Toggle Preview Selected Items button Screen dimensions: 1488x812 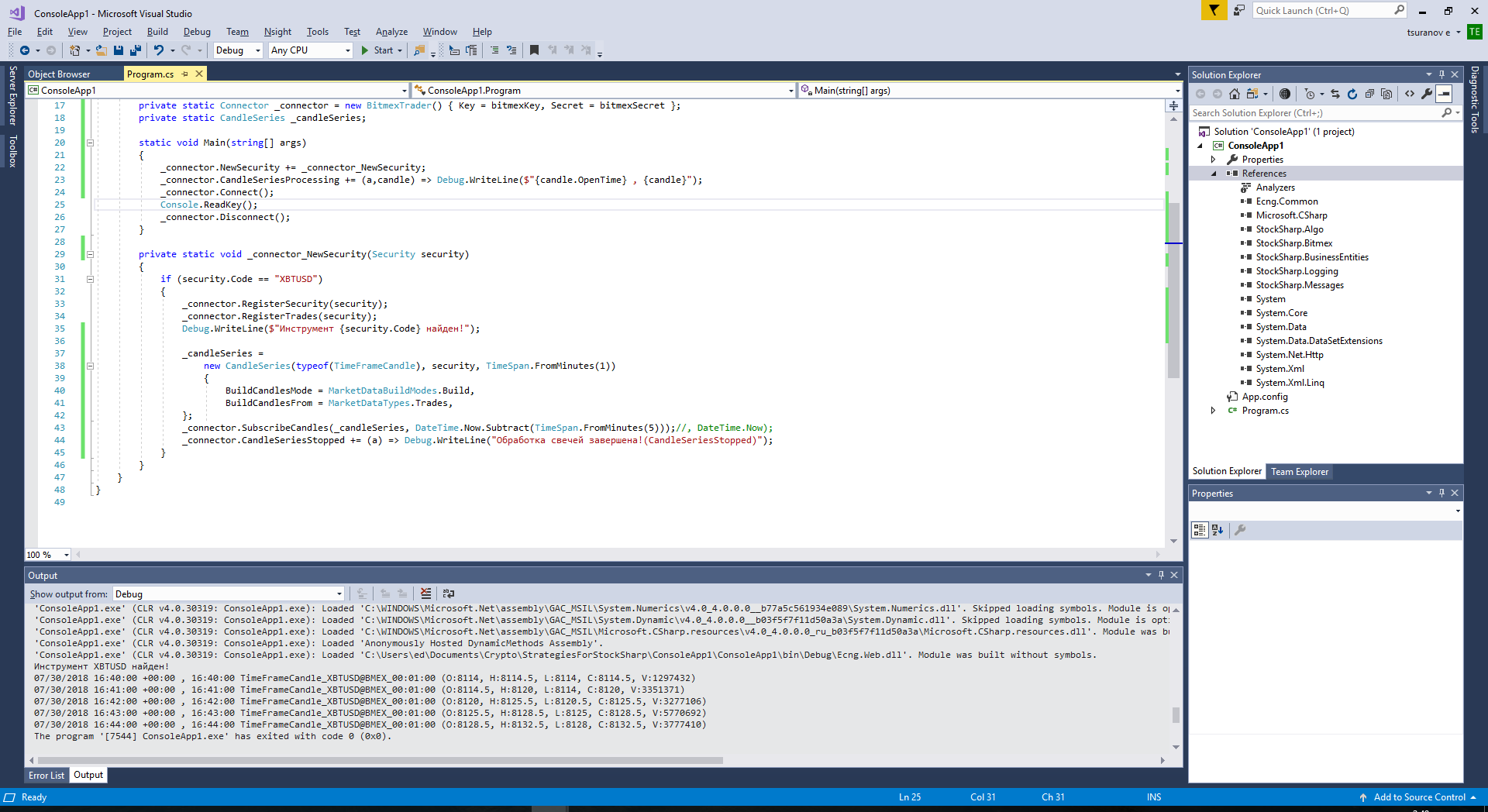click(x=1444, y=94)
